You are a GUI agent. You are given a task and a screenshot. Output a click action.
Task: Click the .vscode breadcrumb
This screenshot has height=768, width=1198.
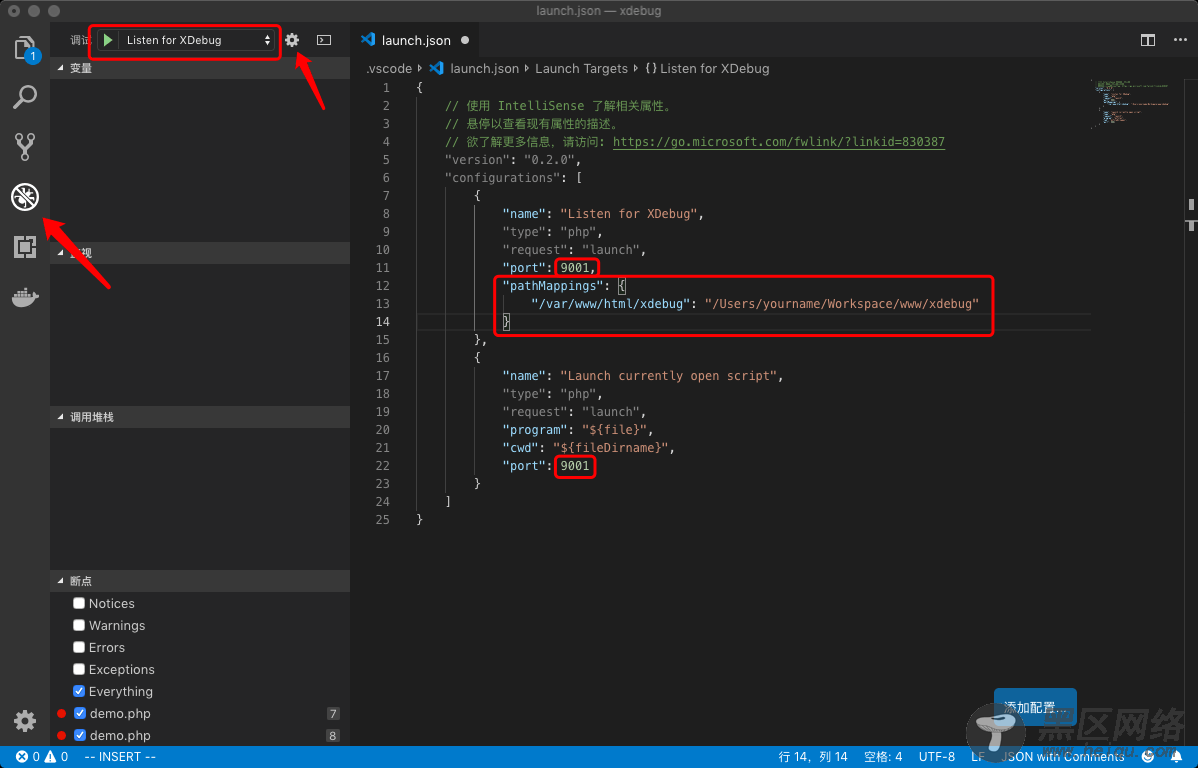click(389, 68)
